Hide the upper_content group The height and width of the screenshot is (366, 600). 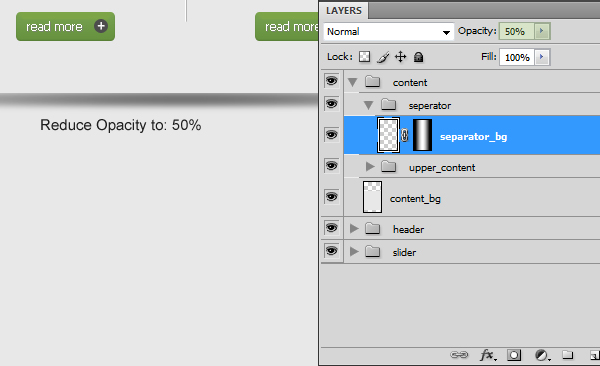point(331,166)
